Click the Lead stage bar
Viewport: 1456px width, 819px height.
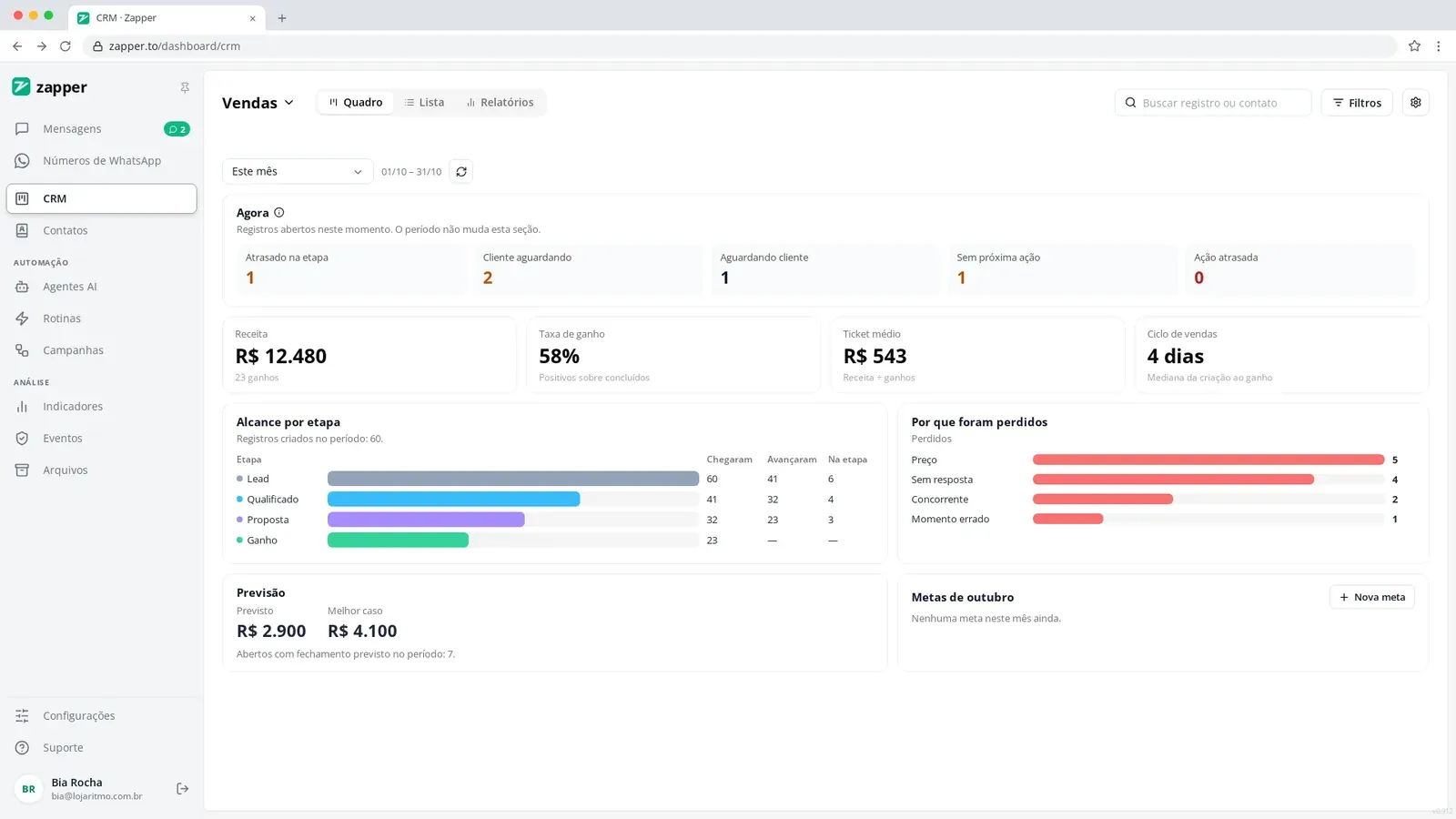513,479
